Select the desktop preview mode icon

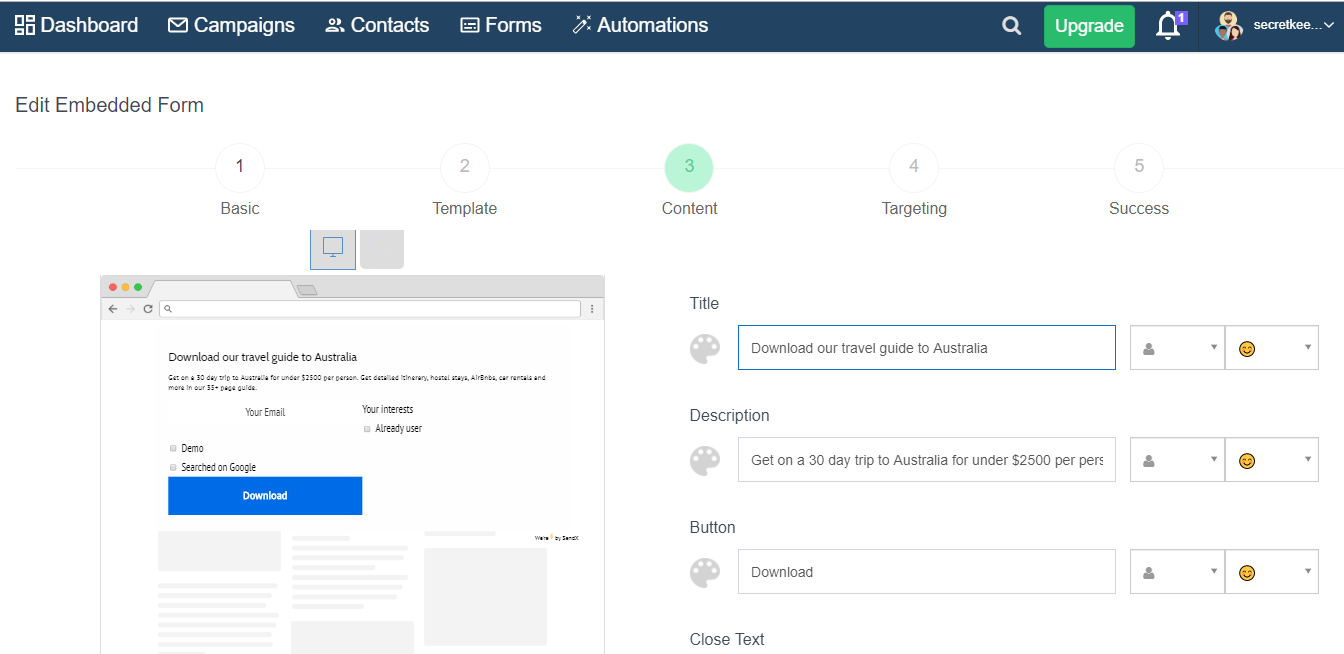(332, 249)
